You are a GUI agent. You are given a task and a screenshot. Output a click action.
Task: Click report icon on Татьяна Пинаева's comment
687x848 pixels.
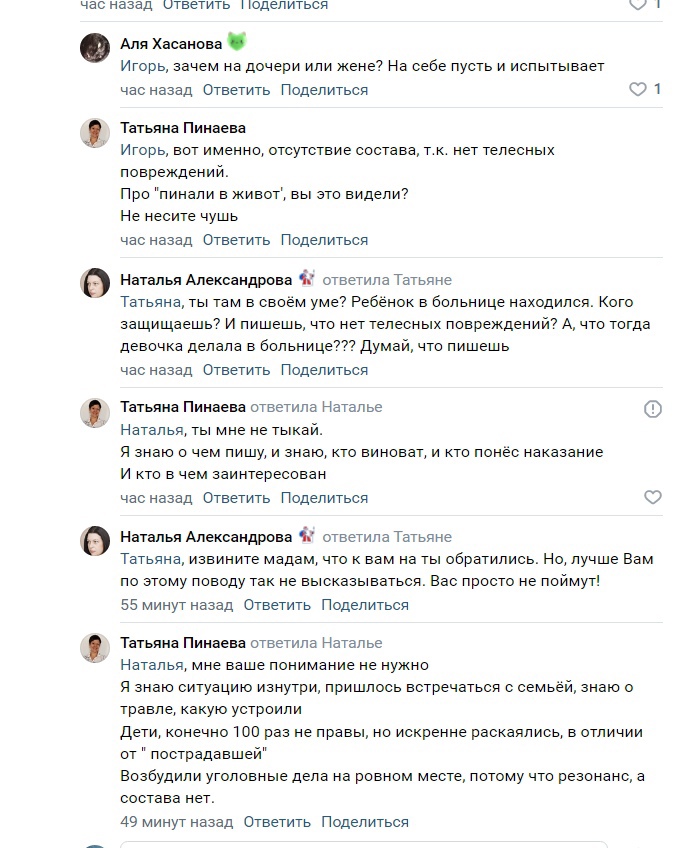653,409
